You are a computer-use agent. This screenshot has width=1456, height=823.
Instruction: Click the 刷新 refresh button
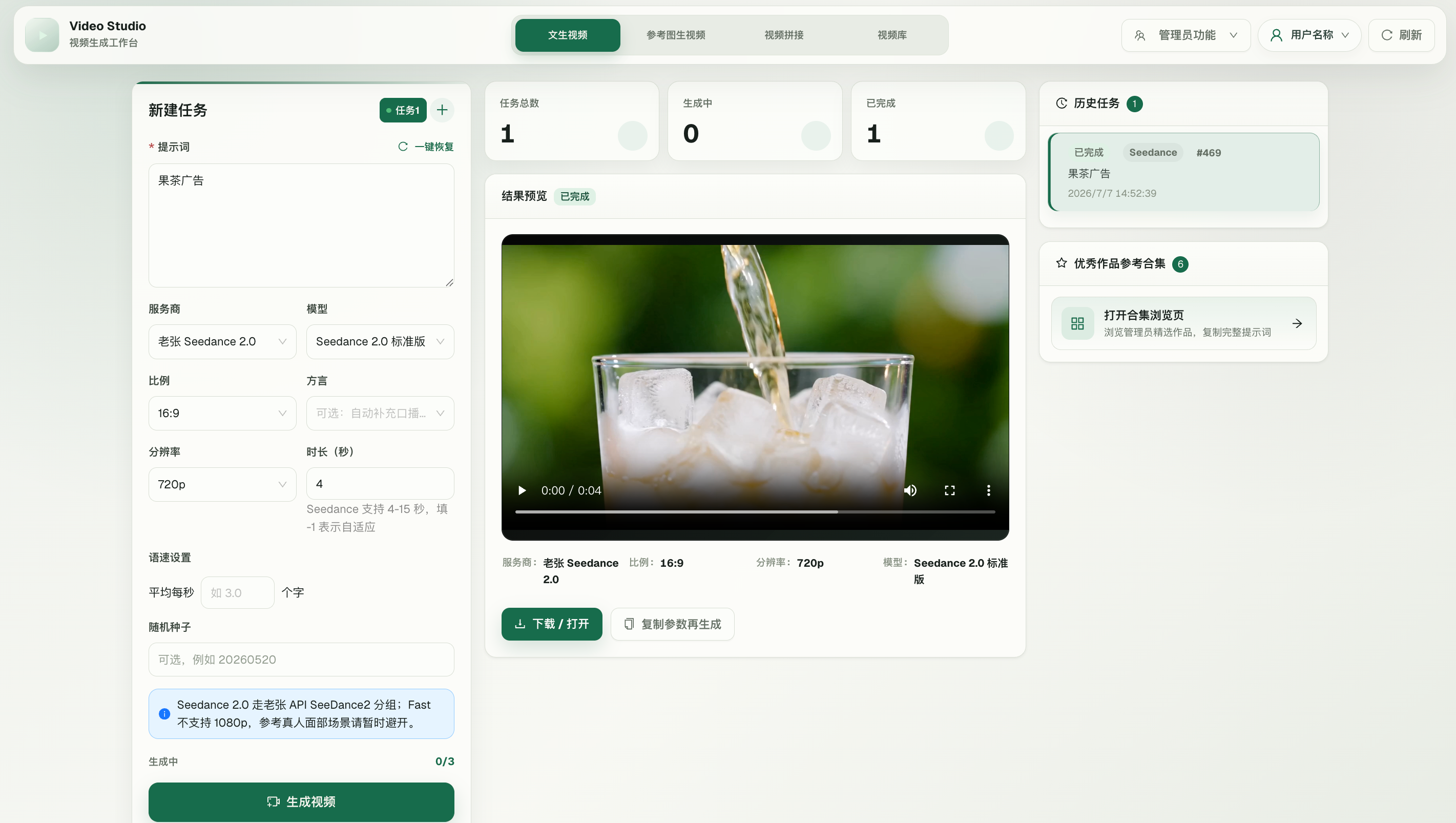point(1401,35)
